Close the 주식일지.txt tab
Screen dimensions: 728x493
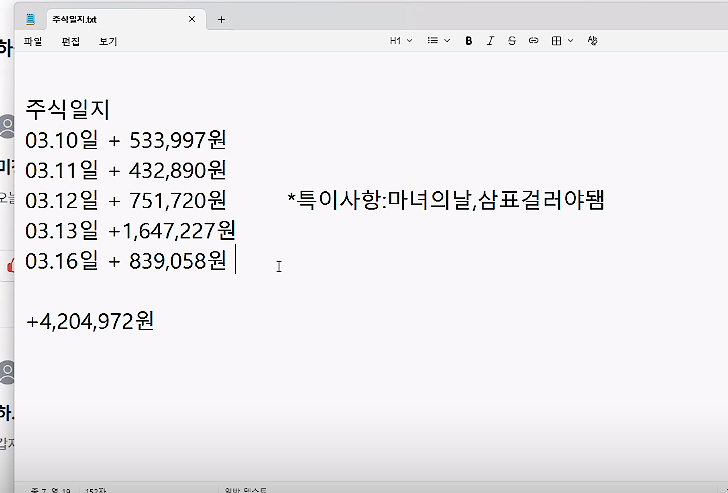[x=192, y=19]
